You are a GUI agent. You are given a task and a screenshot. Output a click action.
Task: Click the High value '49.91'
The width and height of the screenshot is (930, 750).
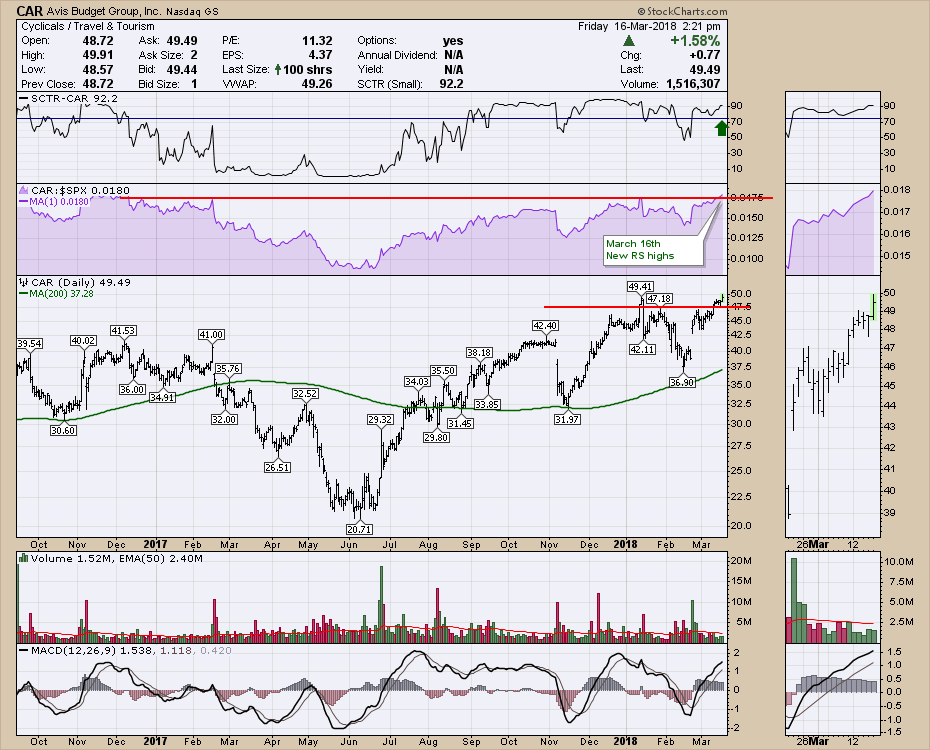[98, 55]
